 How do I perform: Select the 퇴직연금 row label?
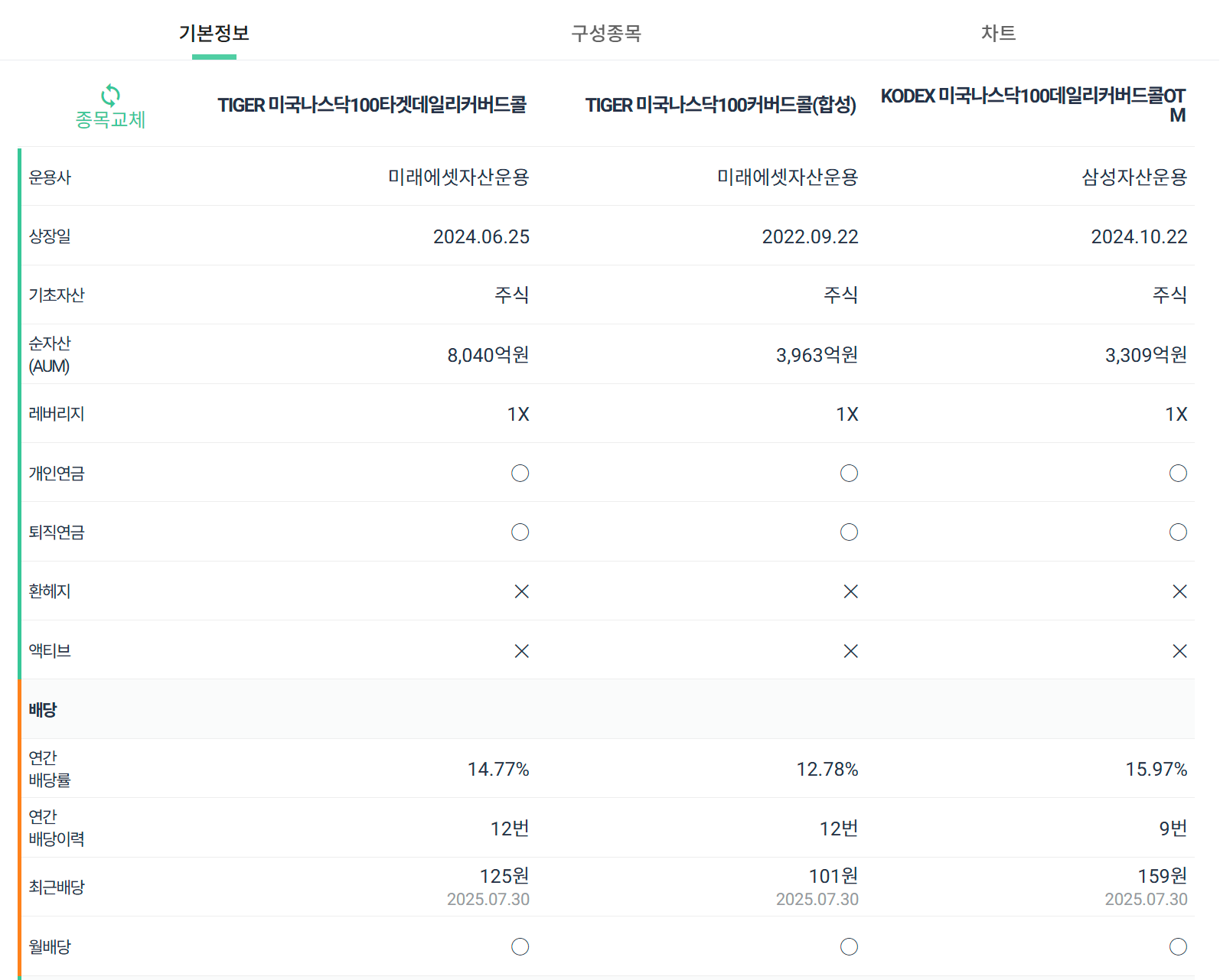point(57,532)
